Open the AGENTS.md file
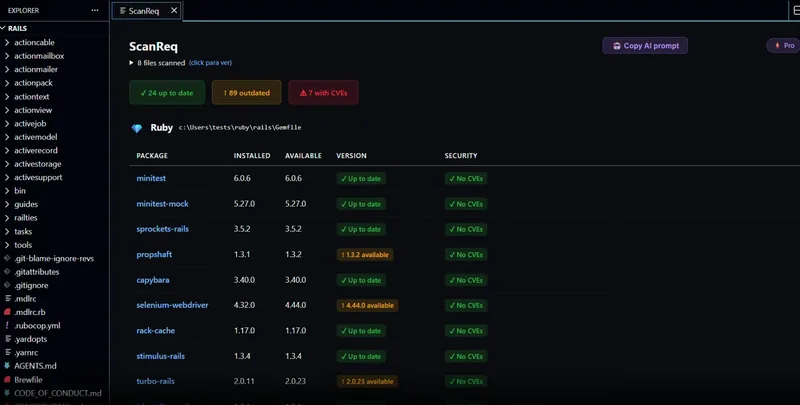Viewport: 800px width, 405px height. 35,366
